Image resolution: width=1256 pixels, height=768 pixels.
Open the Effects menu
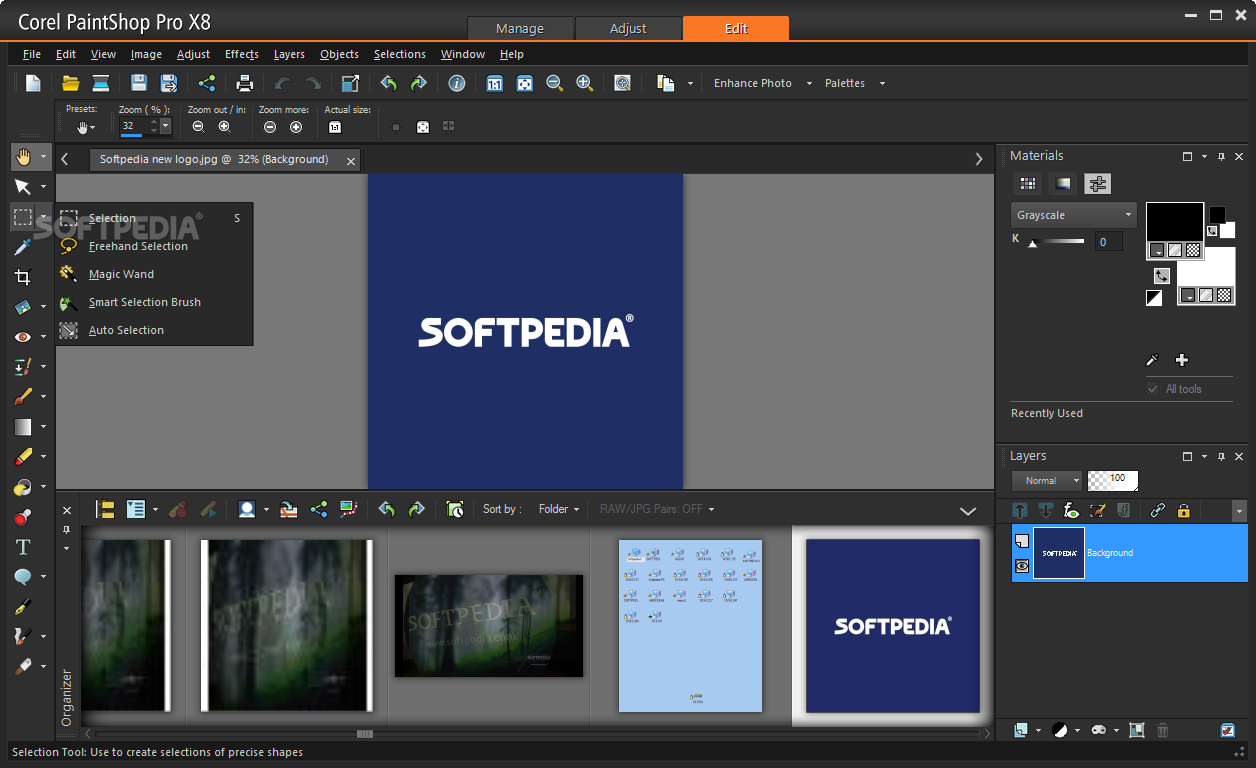(242, 54)
